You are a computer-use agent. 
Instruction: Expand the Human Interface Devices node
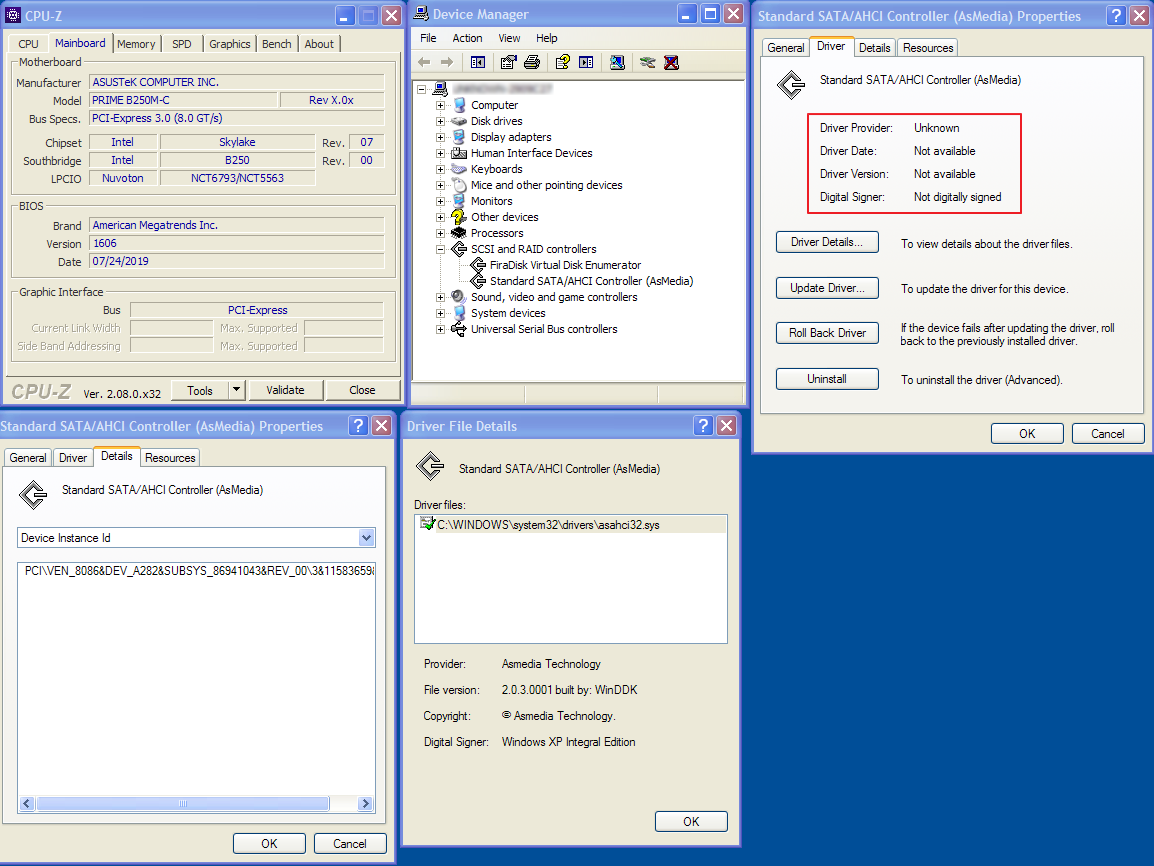[440, 153]
